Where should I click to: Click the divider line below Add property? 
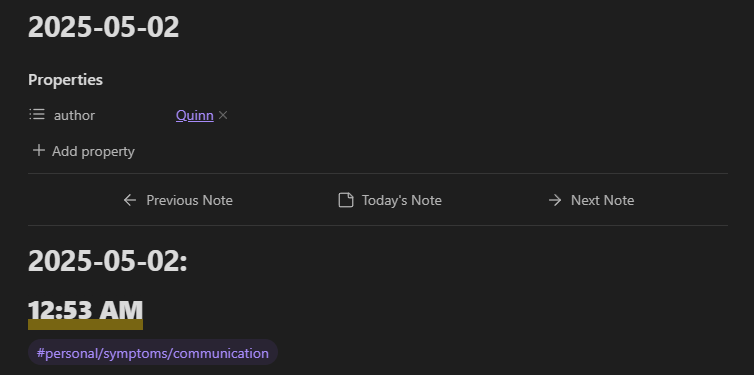378,173
